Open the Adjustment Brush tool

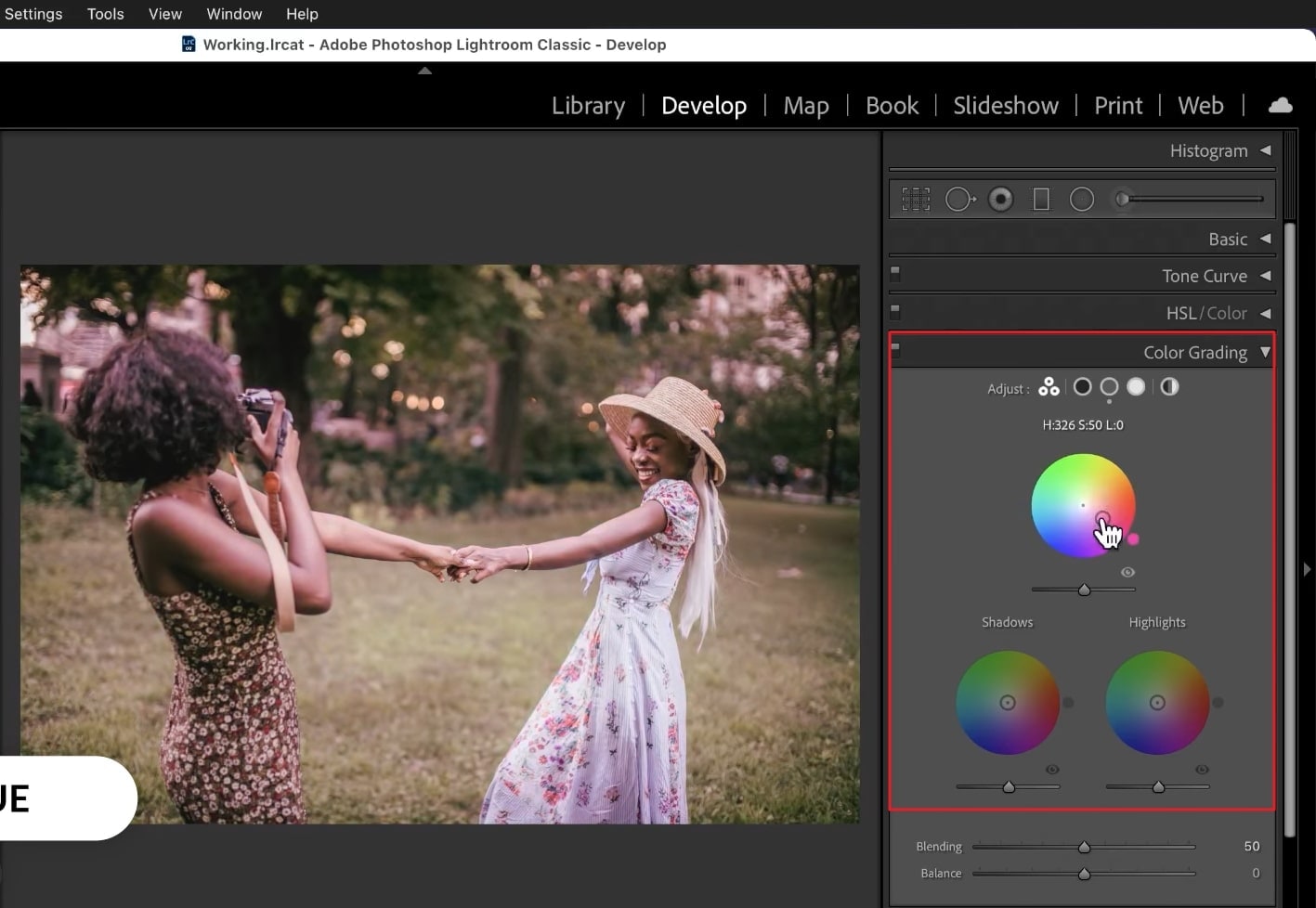pyautogui.click(x=1121, y=198)
